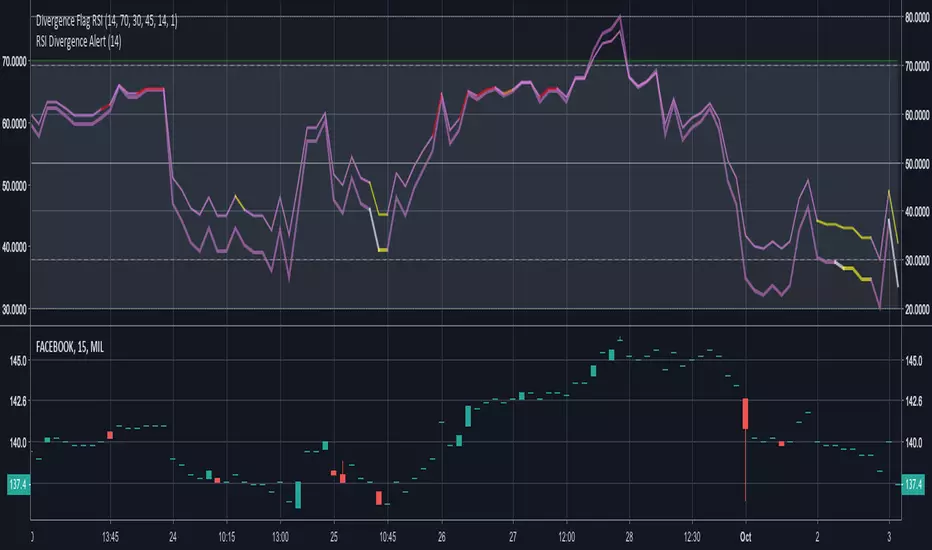Click the Divergence Flag RSI indicator label
This screenshot has height=550, width=932.
tap(106, 21)
